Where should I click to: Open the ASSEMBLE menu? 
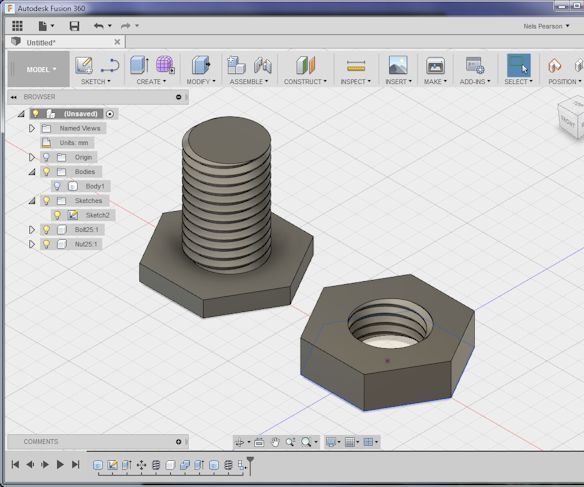pos(248,82)
